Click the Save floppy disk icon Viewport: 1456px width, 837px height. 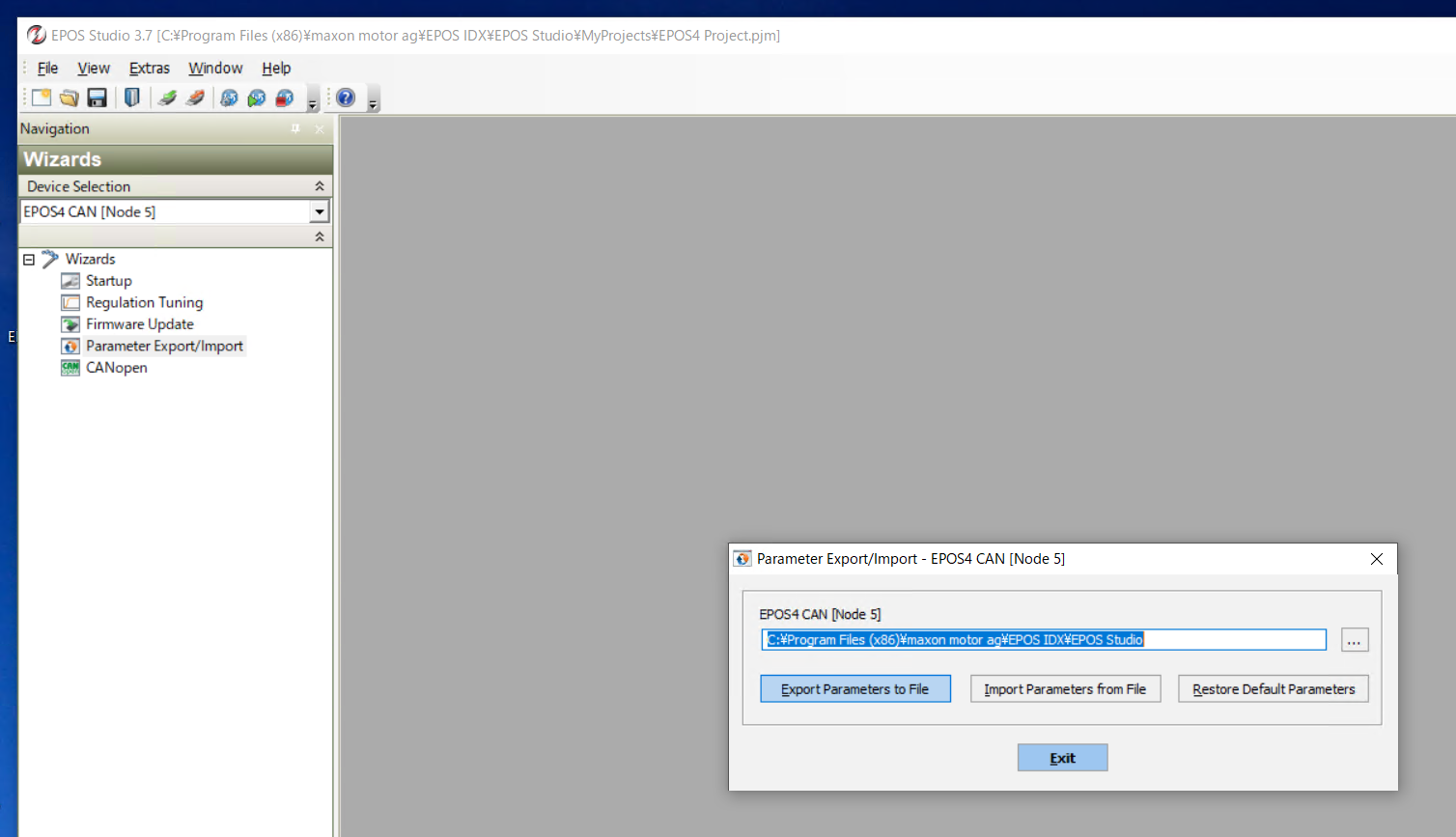pyautogui.click(x=97, y=98)
